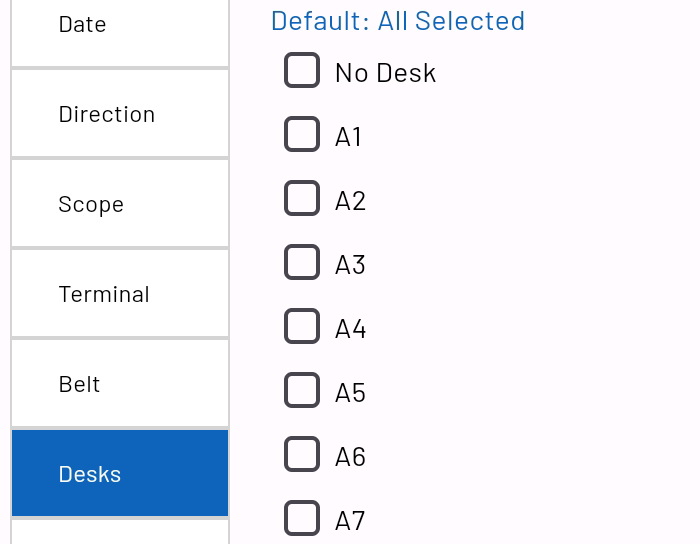Click the 'A1' label text
The width and height of the screenshot is (700, 544).
tap(348, 137)
